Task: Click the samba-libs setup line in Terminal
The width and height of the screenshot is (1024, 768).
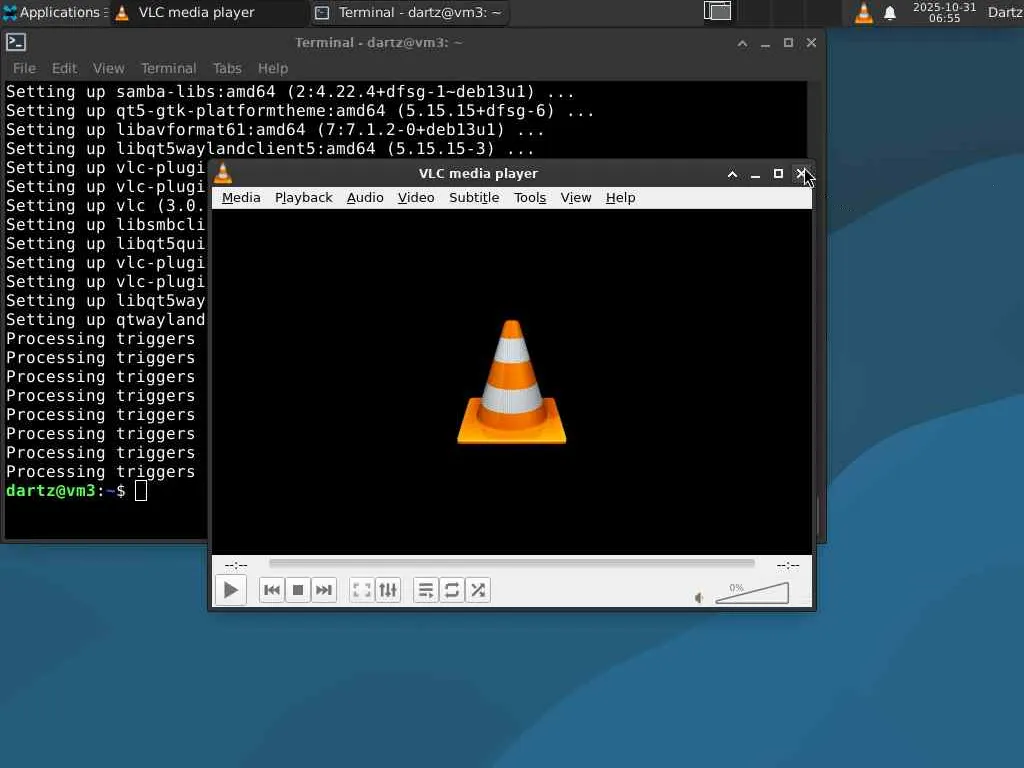Action: pos(290,91)
